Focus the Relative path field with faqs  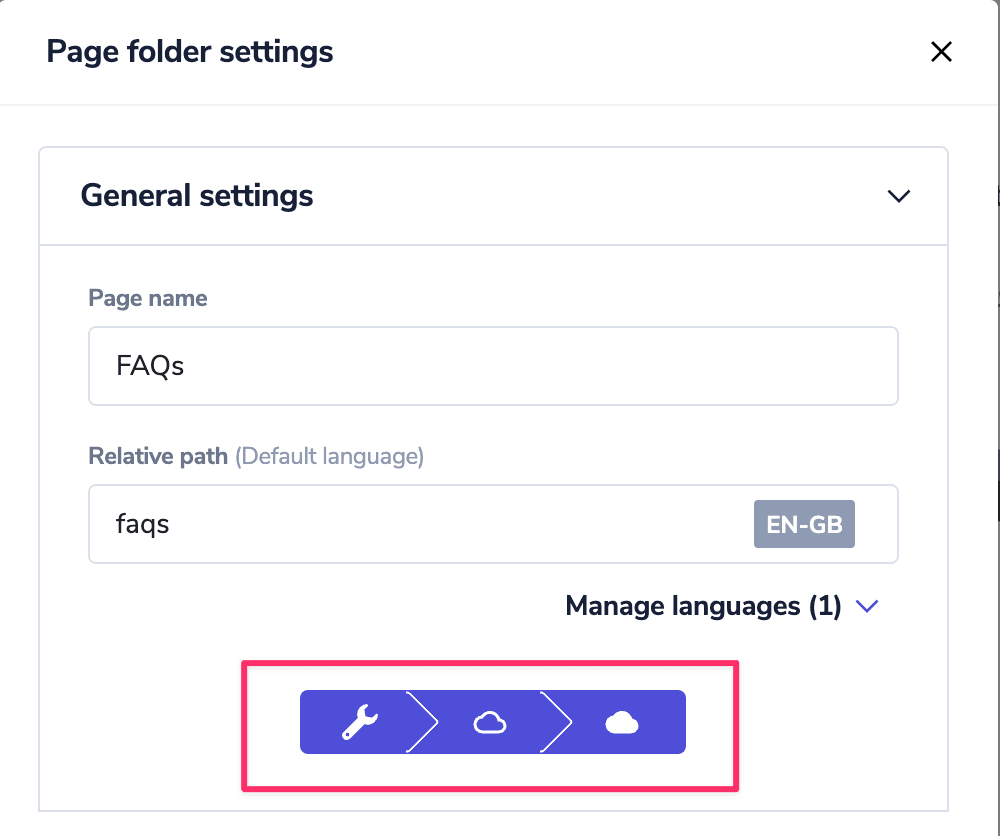[x=420, y=524]
